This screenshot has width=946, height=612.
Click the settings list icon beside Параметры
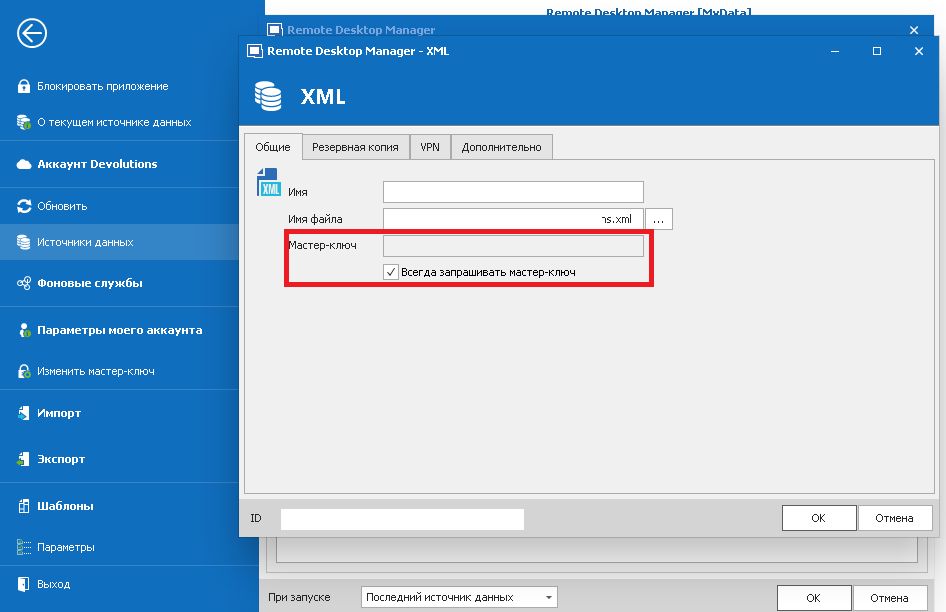[x=24, y=547]
